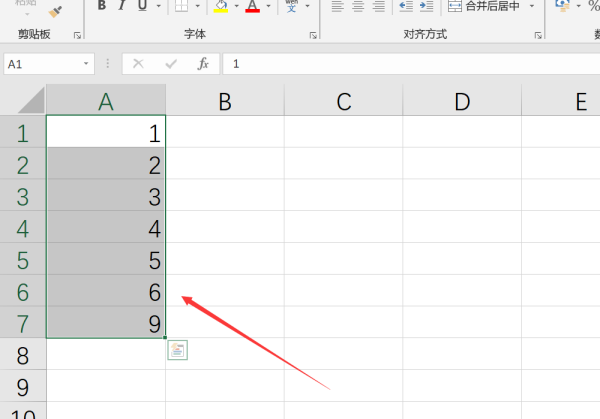600x419 pixels.
Task: Click the formula bar input showing 1
Action: [411, 64]
